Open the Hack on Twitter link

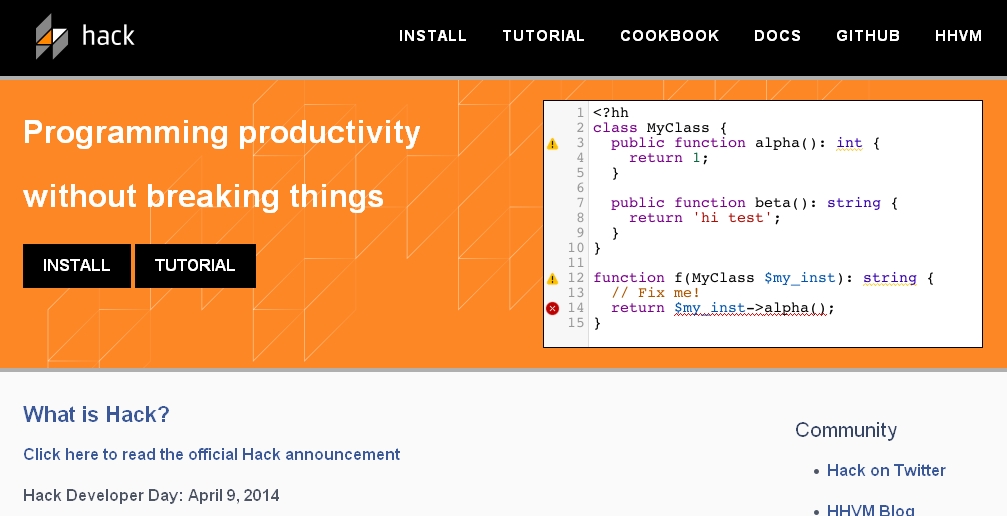coord(886,470)
